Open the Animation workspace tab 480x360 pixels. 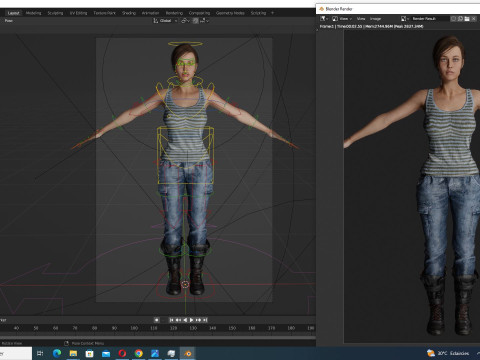[150, 13]
